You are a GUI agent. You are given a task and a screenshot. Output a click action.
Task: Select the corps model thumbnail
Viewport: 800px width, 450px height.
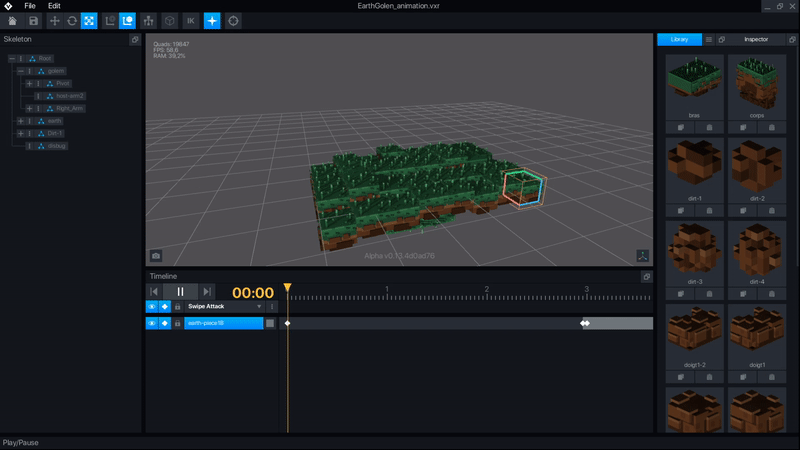click(757, 87)
